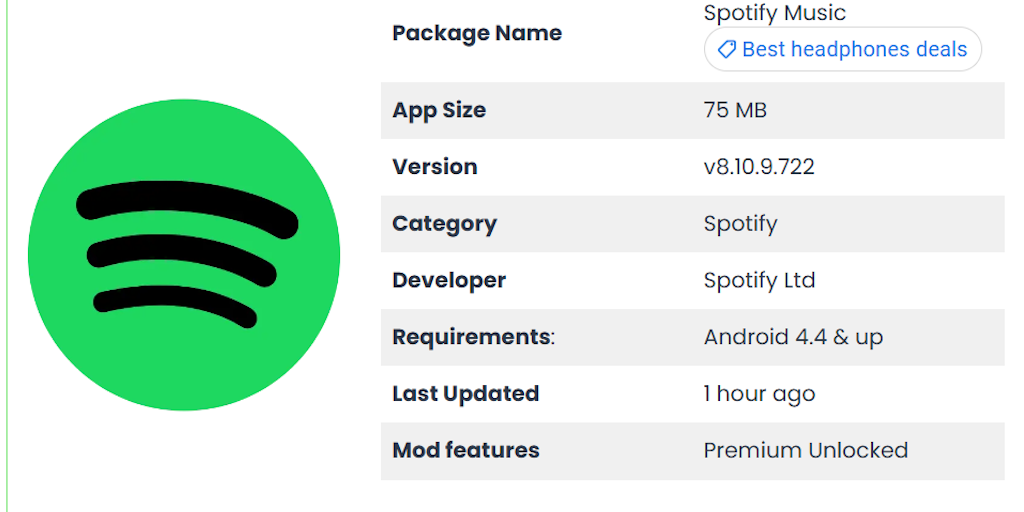The image size is (1024, 512).
Task: Select the App Size label
Action: click(x=438, y=110)
